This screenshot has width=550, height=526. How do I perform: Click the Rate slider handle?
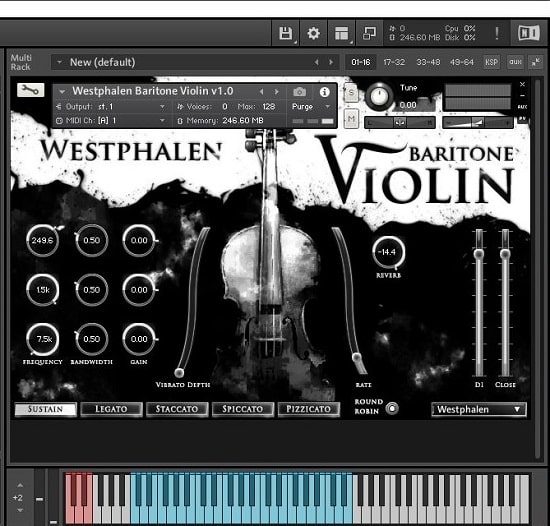(357, 357)
